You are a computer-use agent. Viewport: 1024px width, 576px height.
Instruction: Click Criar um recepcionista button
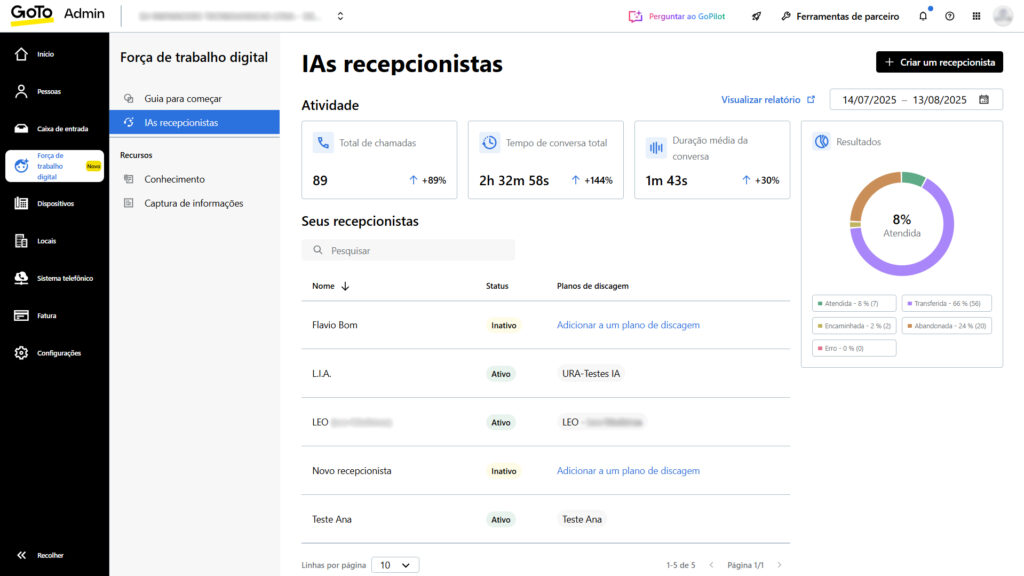[x=939, y=62]
